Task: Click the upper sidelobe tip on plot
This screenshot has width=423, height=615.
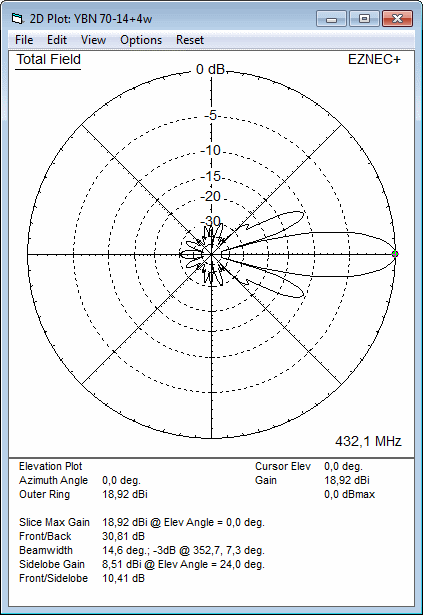Action: coord(302,213)
